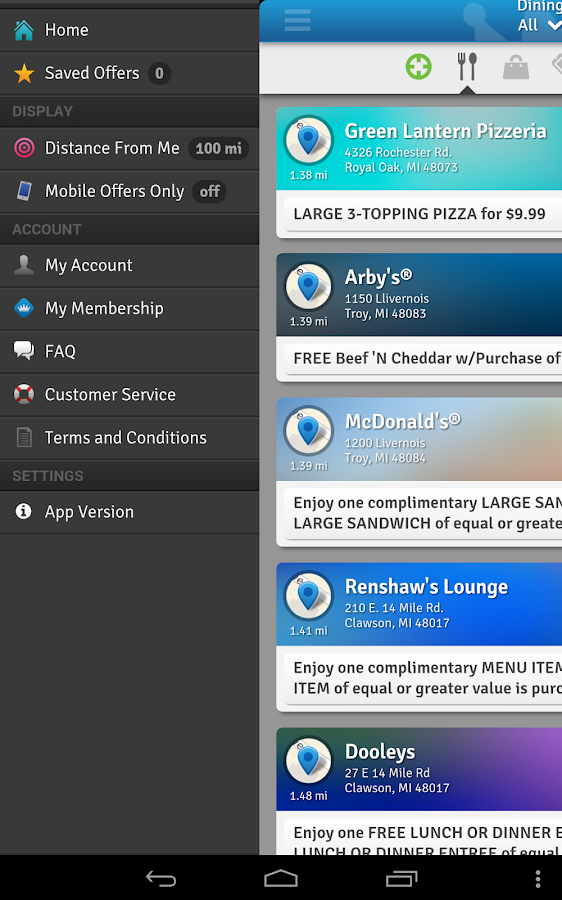Tap the Saved Offers count badge 0
The image size is (562, 900).
tap(159, 73)
